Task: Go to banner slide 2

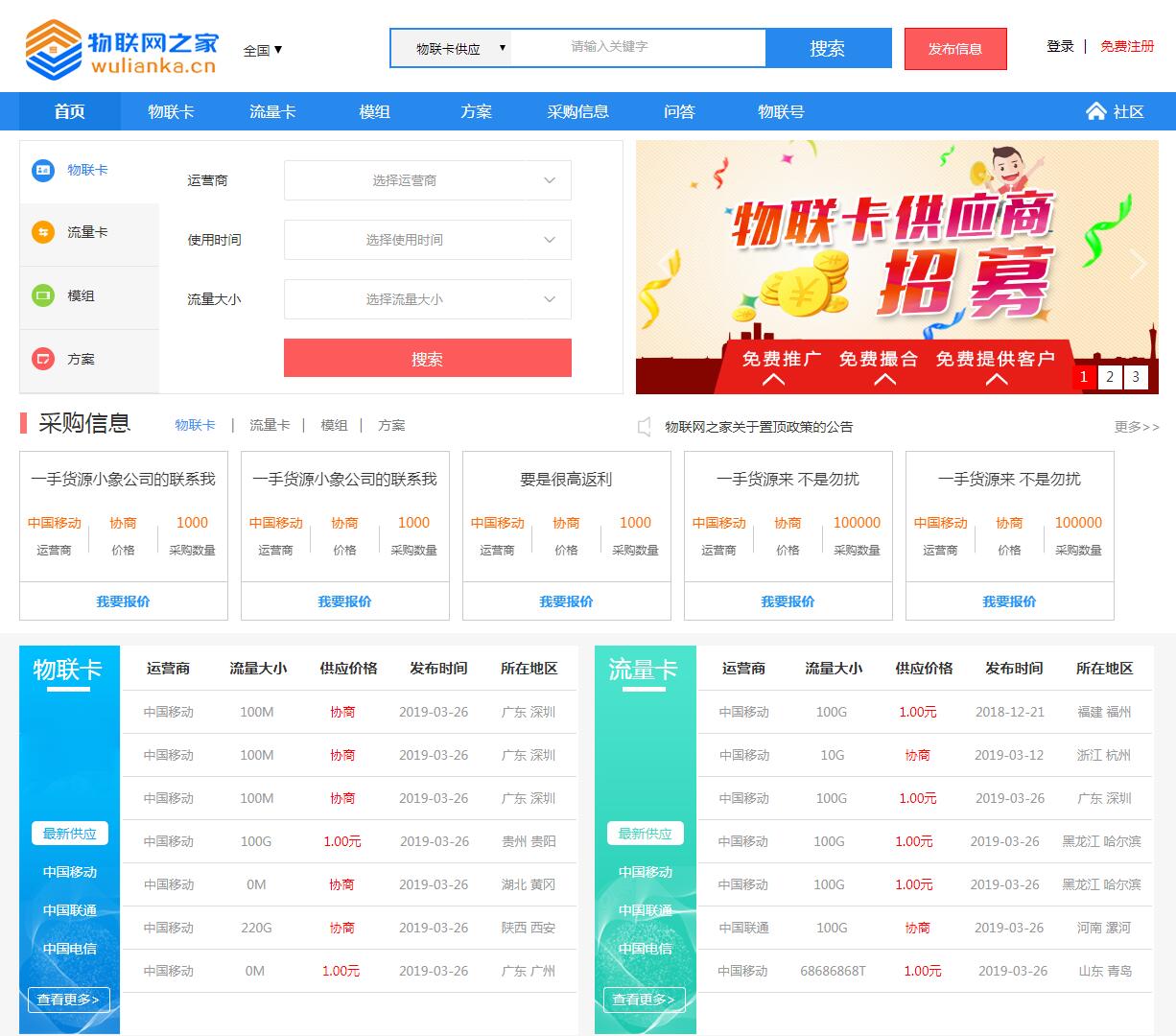Action: click(1110, 377)
